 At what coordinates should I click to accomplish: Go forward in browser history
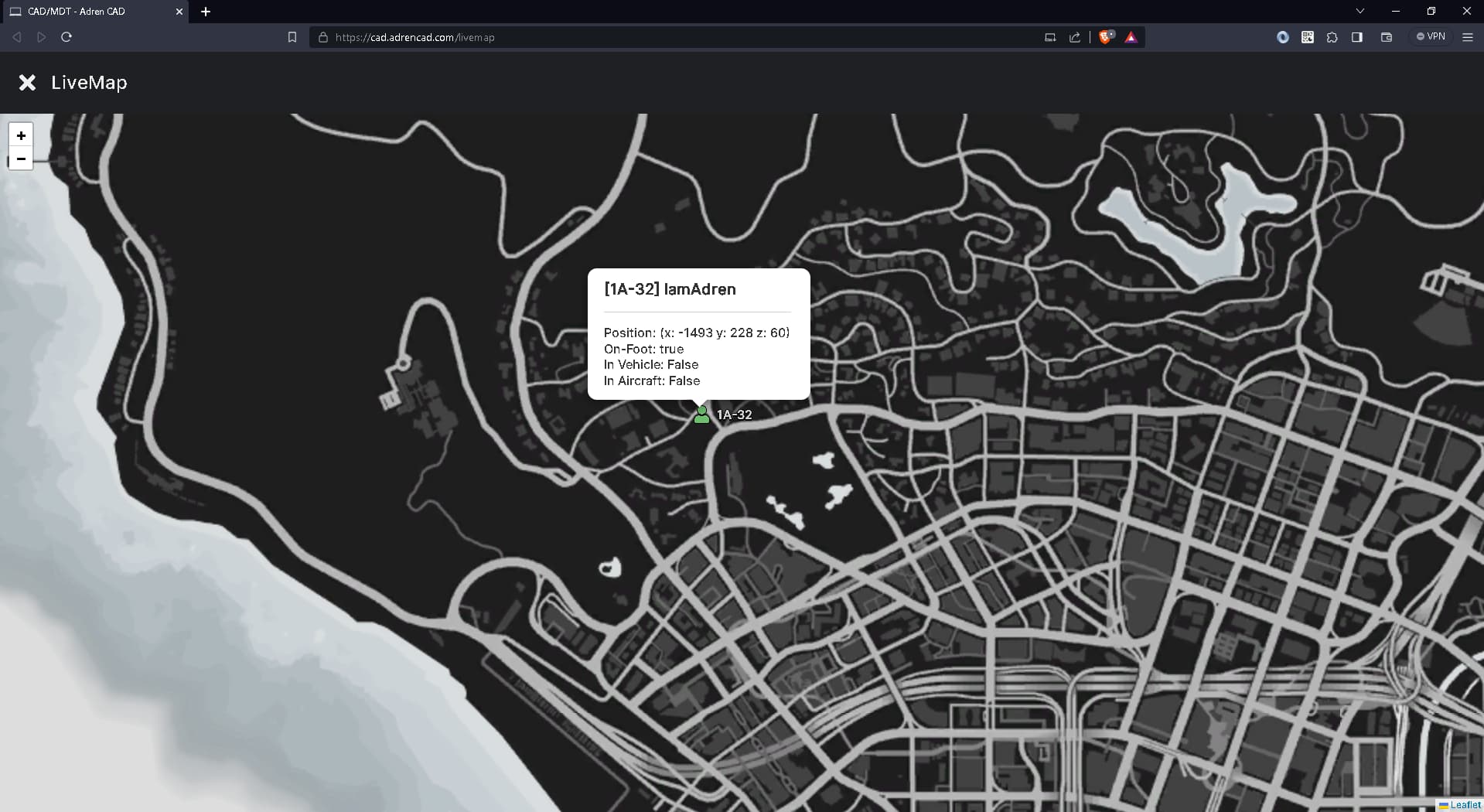point(42,37)
